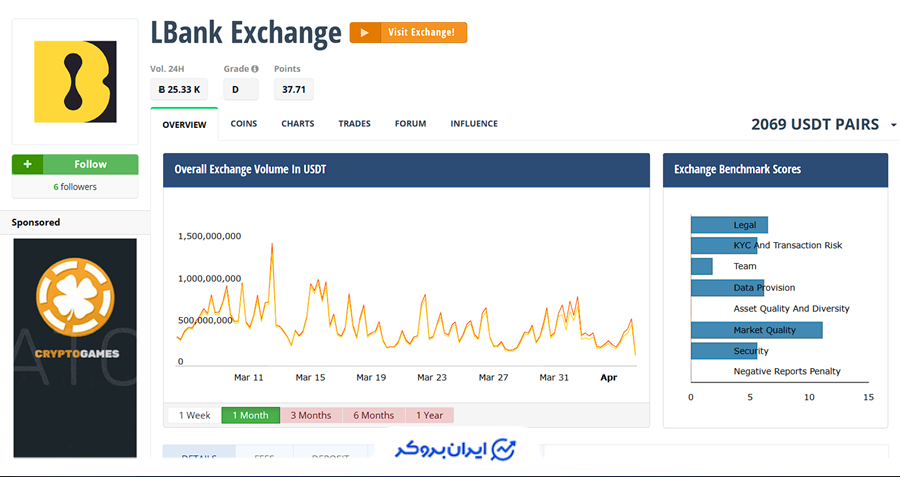900x477 pixels.
Task: Click the LBank Exchange logo image
Action: pyautogui.click(x=75, y=81)
